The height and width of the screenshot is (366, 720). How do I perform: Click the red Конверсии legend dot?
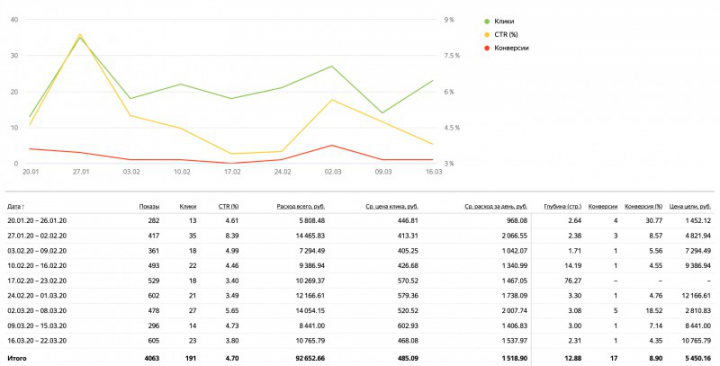pos(487,48)
